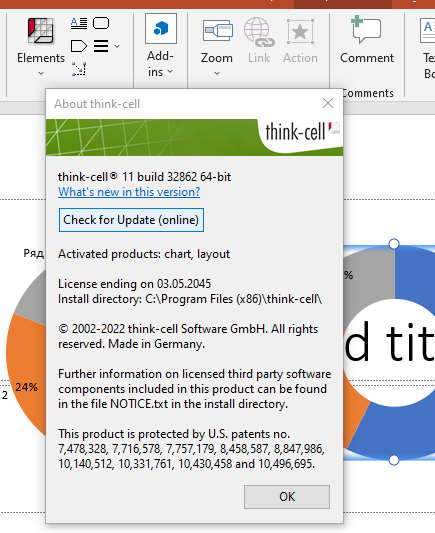435x533 pixels.
Task: Expand the Add-ins dropdown arrow
Action: click(170, 72)
